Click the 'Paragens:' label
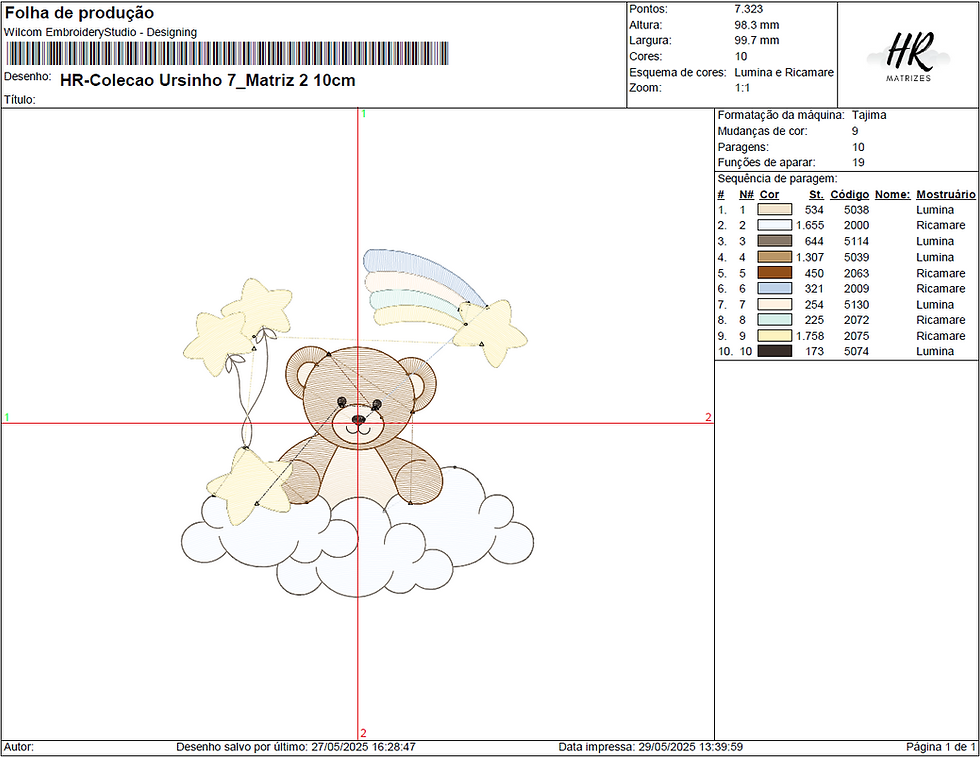 pos(743,147)
